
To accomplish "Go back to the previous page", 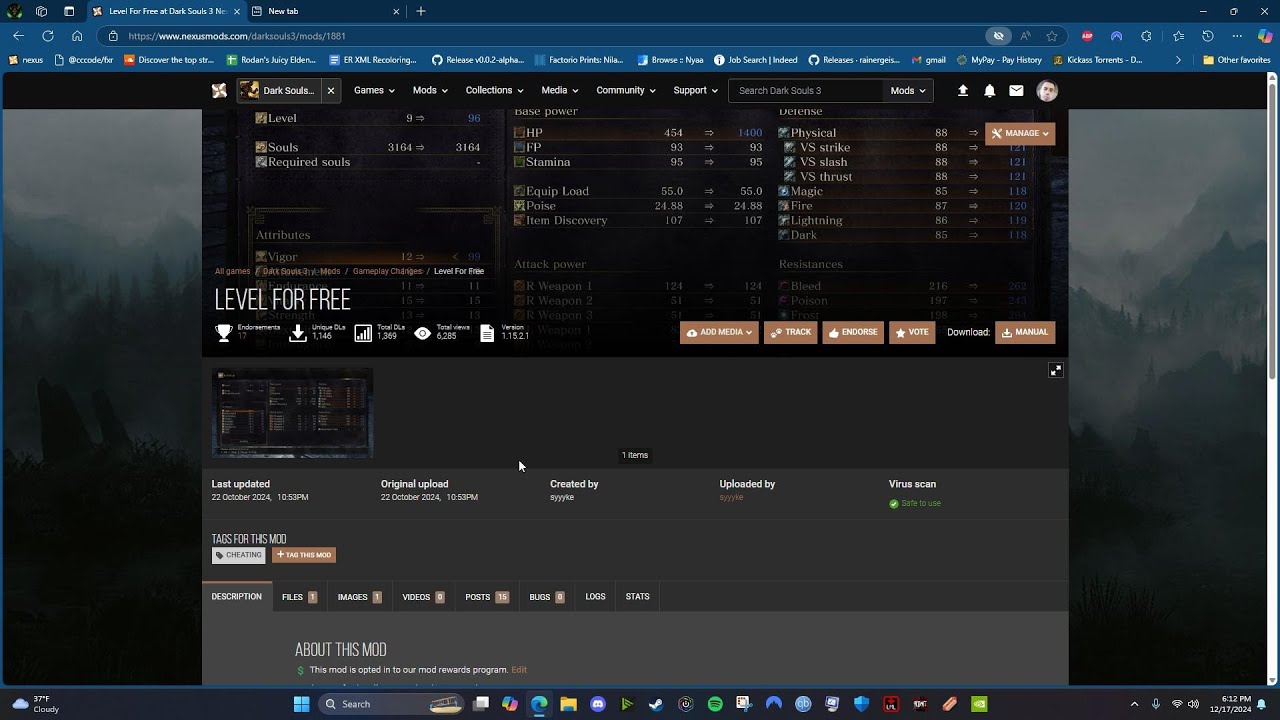I will point(18,36).
